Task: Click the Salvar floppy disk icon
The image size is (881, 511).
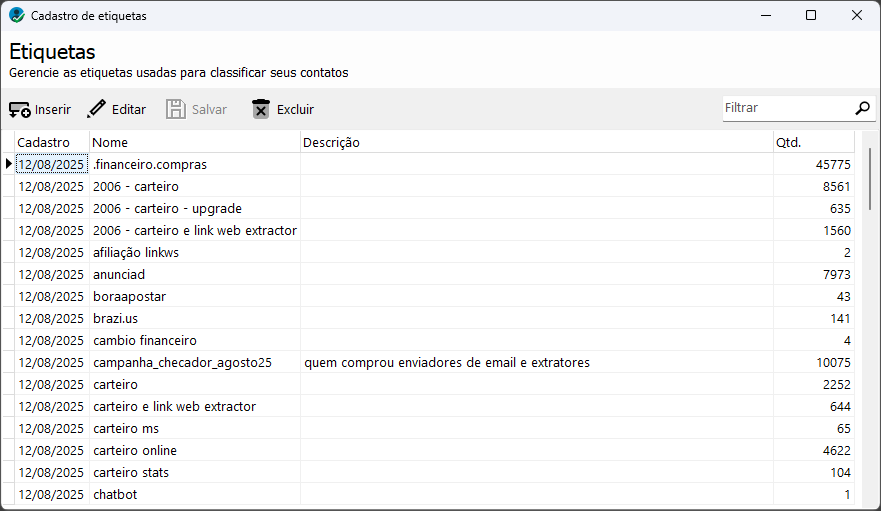Action: pos(175,109)
